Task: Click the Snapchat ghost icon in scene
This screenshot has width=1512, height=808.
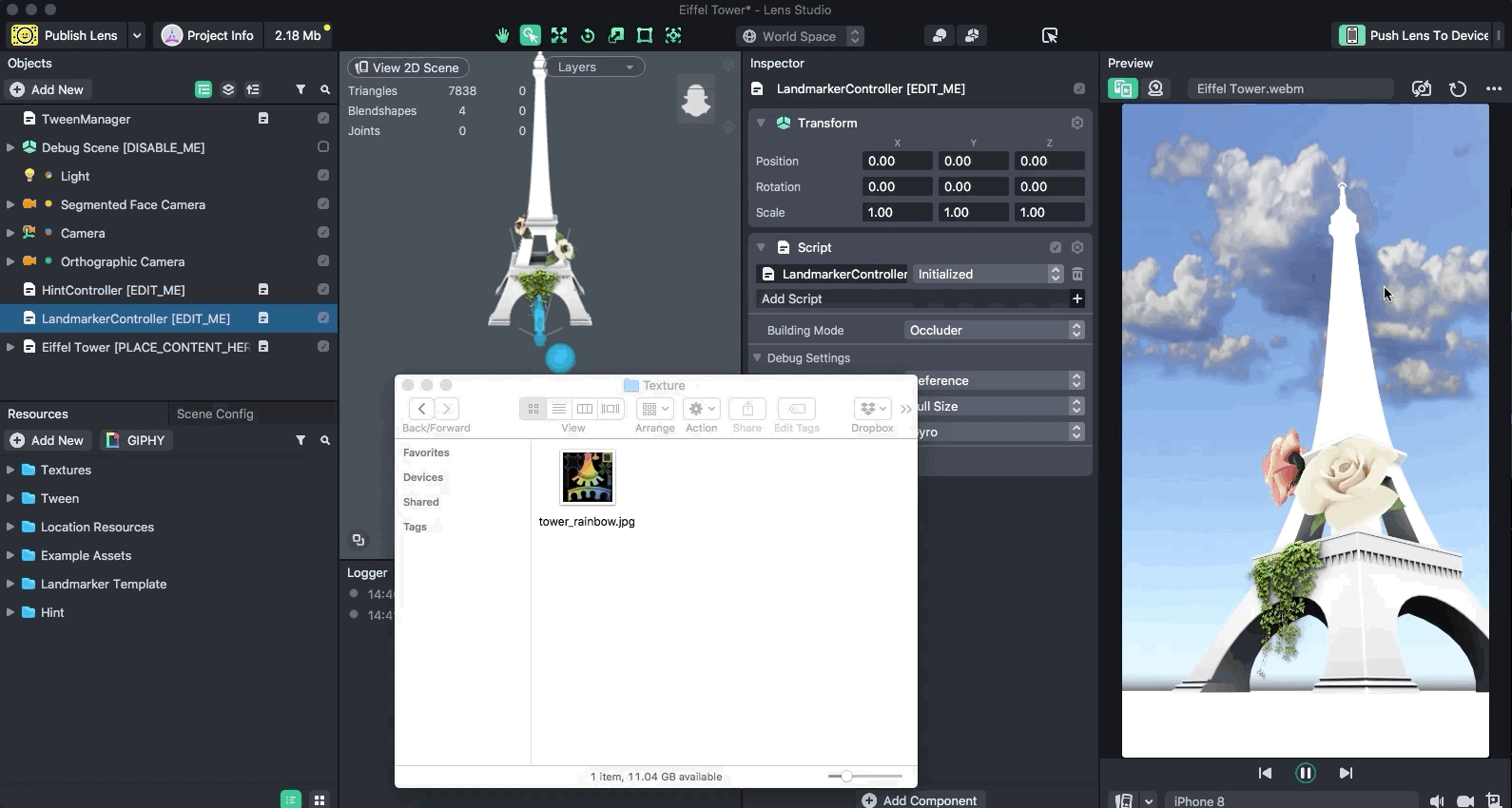Action: point(696,99)
